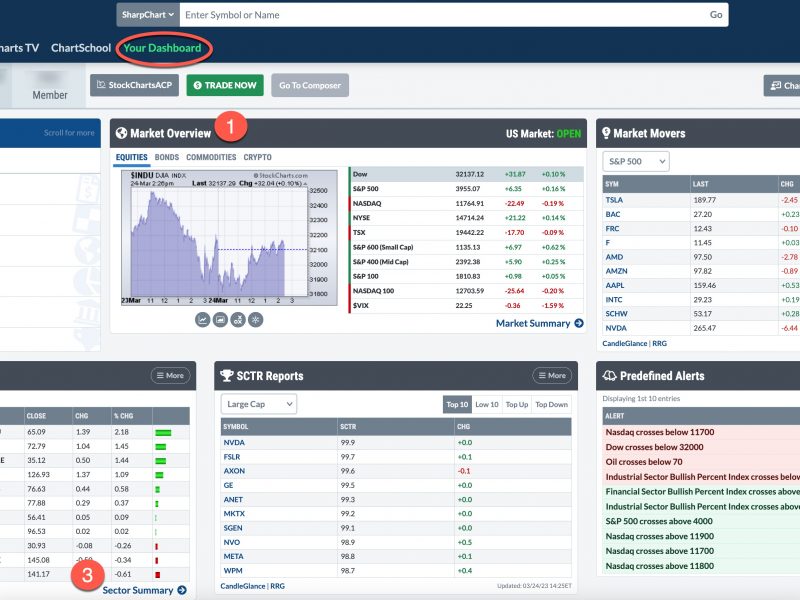The width and height of the screenshot is (800, 600).
Task: Open Seasonality icon below the $INDU chart
Action: tap(256, 320)
